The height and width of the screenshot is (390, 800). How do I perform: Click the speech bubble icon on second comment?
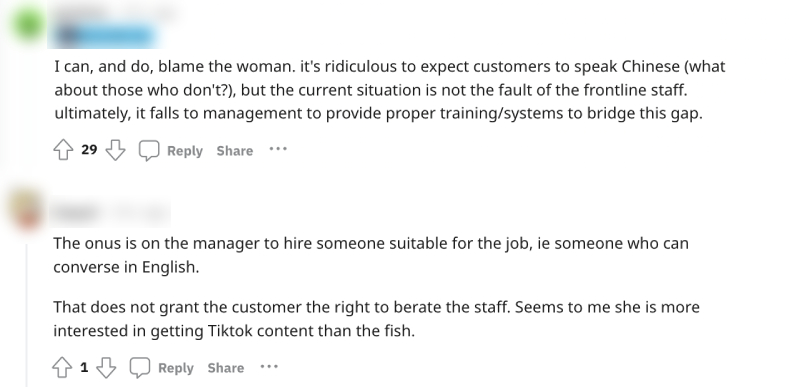point(140,368)
